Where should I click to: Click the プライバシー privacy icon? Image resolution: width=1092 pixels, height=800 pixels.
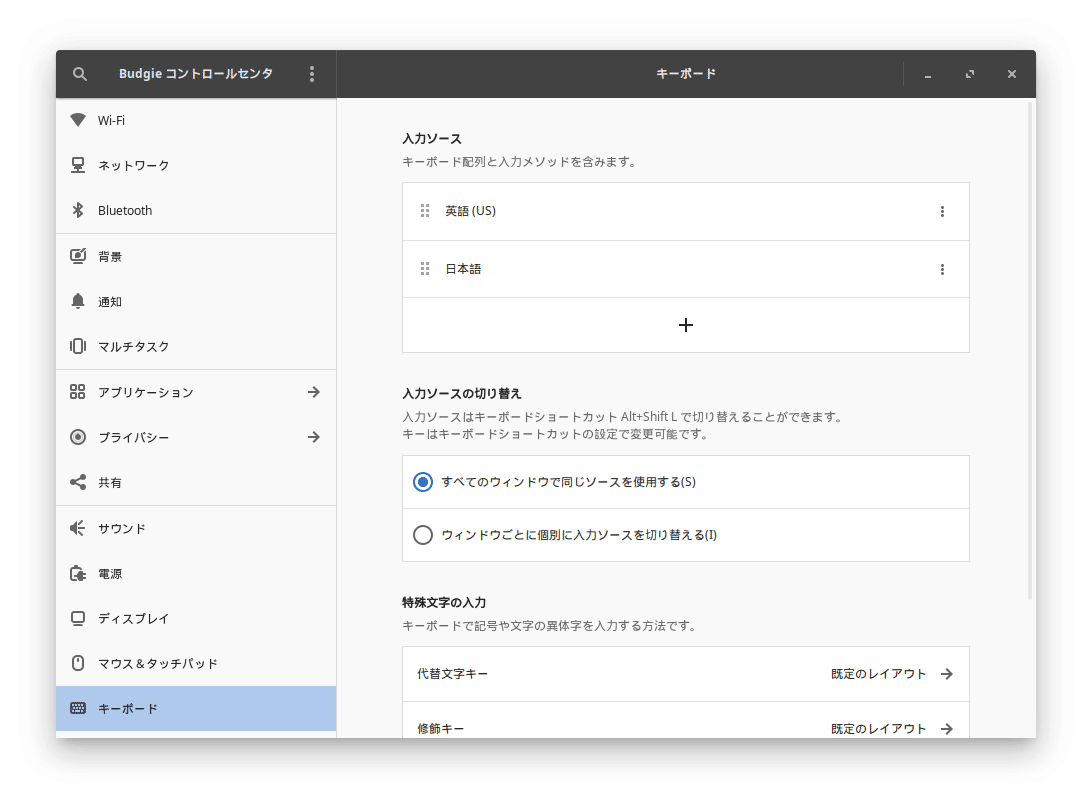click(x=78, y=437)
